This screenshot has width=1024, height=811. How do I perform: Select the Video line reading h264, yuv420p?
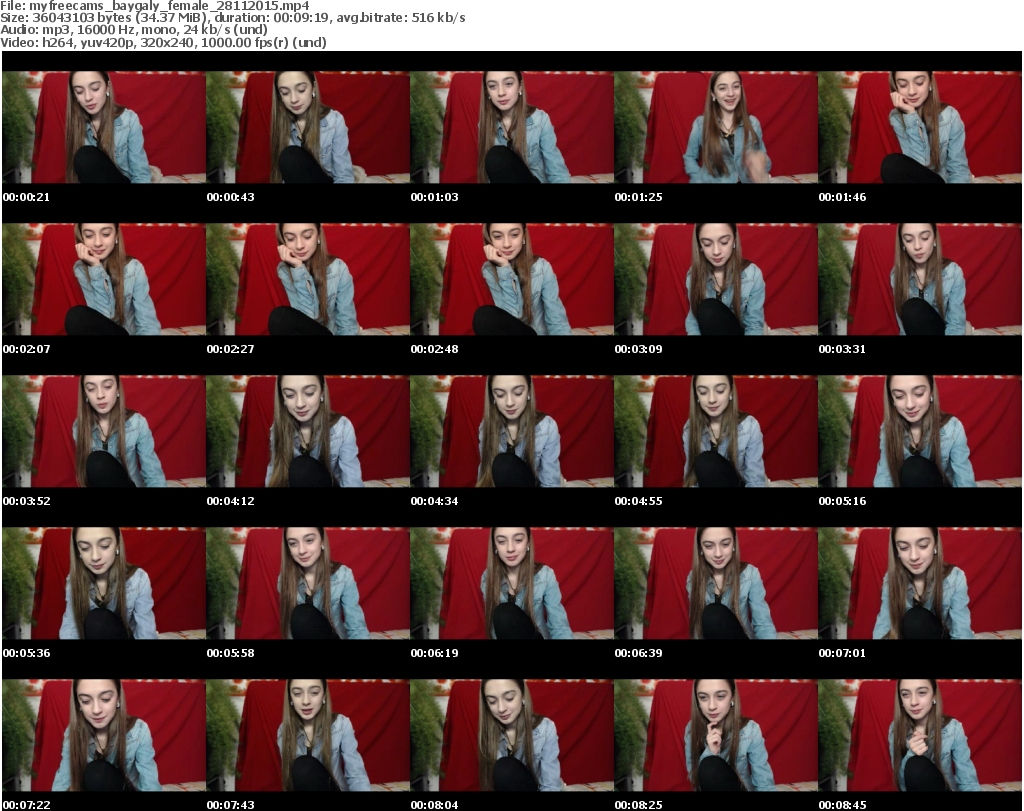[163, 42]
